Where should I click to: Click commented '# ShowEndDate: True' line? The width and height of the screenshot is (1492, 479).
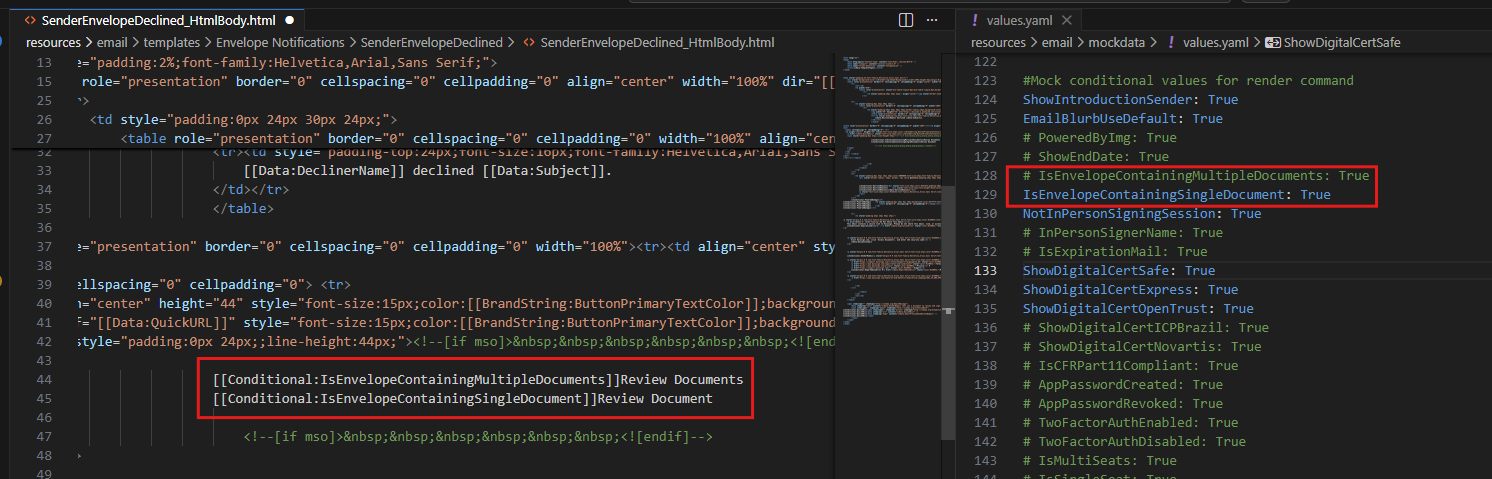pyautogui.click(x=1096, y=156)
